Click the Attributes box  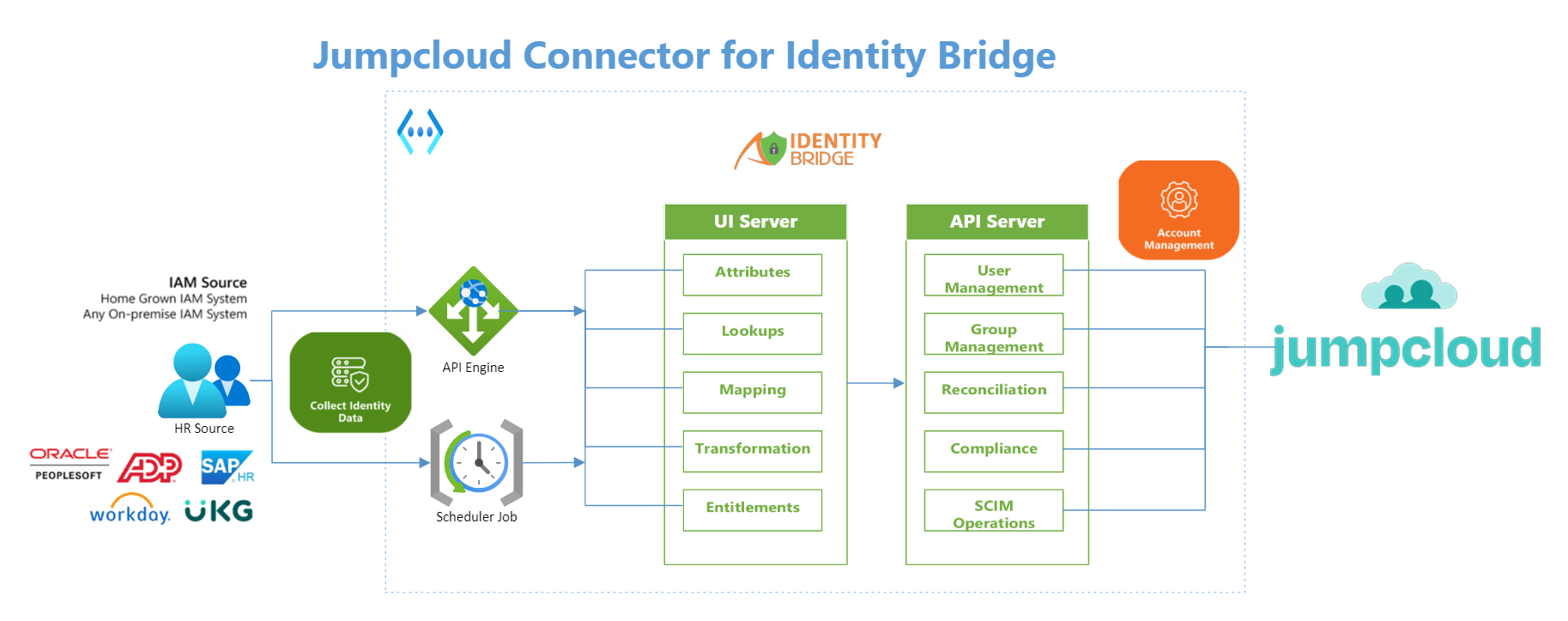tap(753, 275)
